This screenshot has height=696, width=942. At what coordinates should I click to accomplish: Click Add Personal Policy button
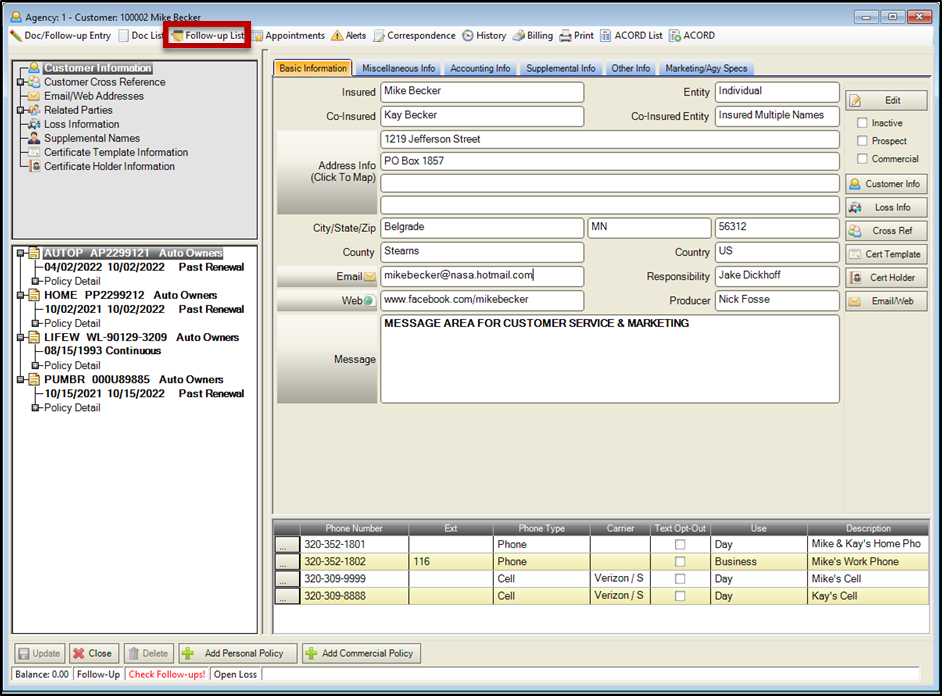point(238,653)
